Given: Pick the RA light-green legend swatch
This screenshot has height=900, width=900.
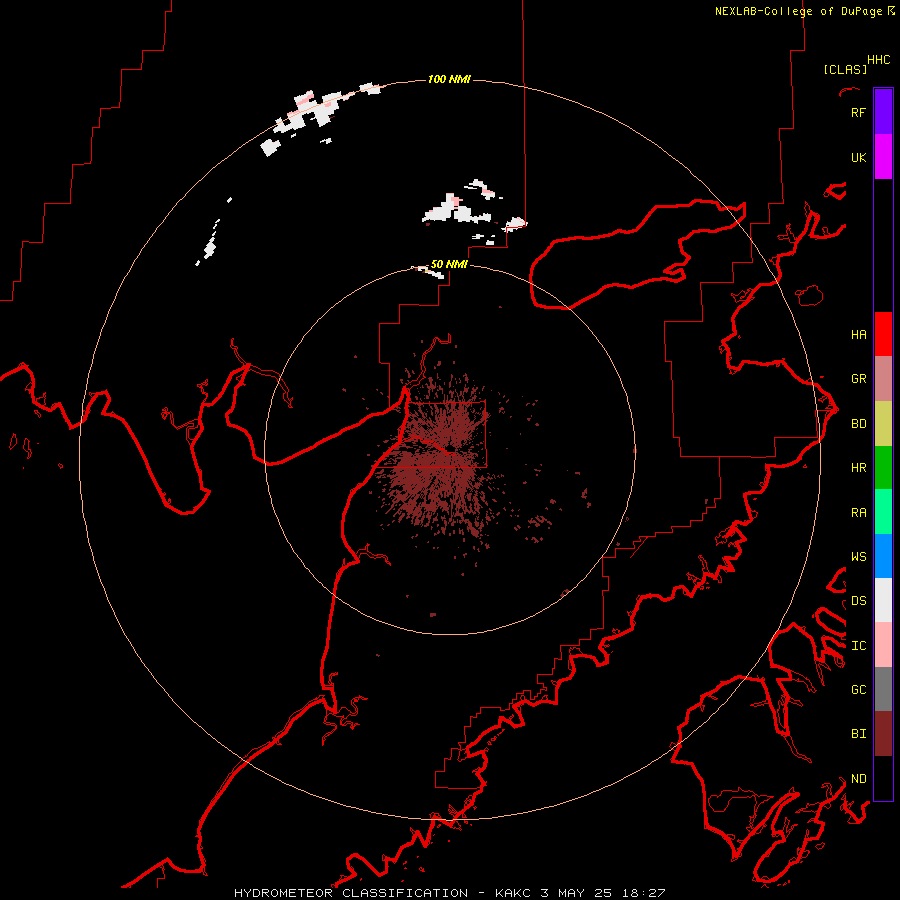Looking at the screenshot, I should (x=883, y=512).
